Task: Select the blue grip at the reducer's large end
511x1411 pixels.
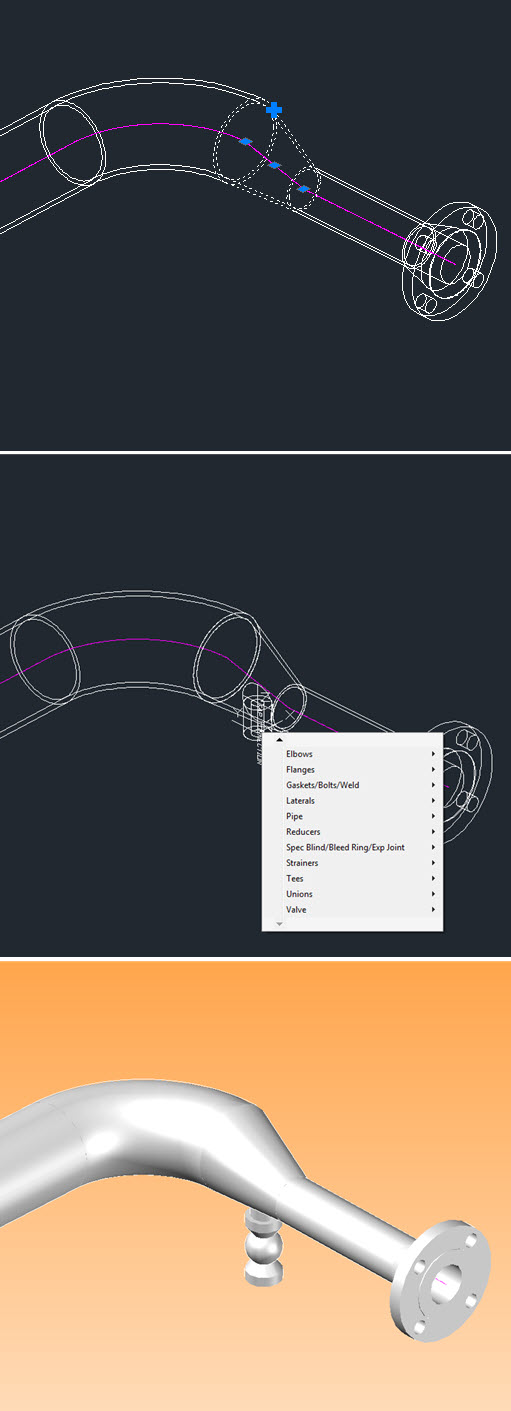Action: [245, 142]
